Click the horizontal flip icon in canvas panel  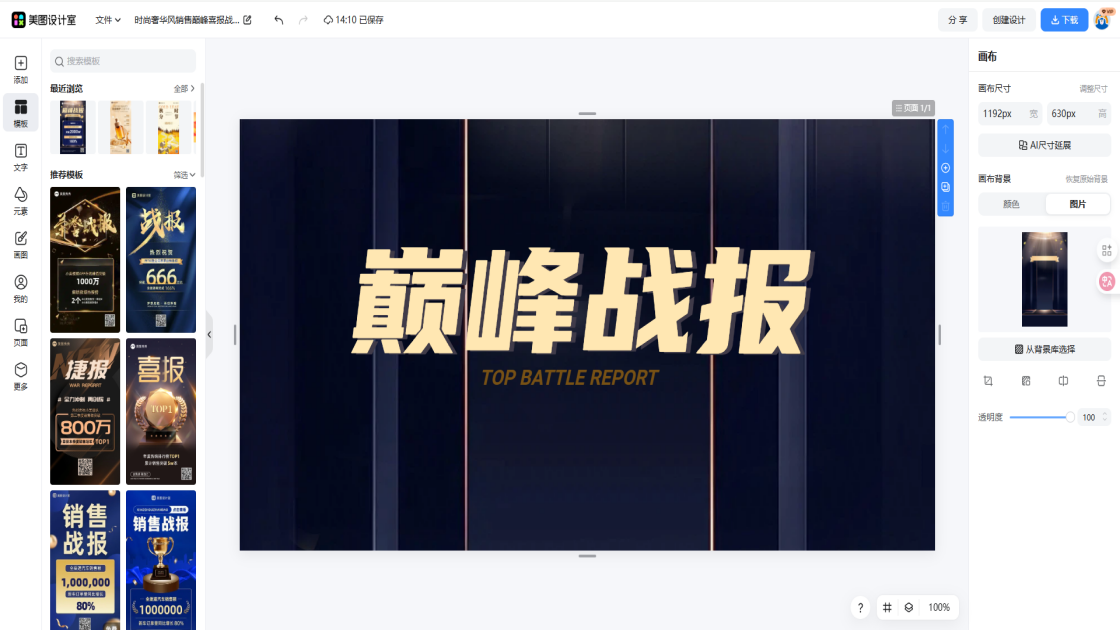click(1063, 381)
